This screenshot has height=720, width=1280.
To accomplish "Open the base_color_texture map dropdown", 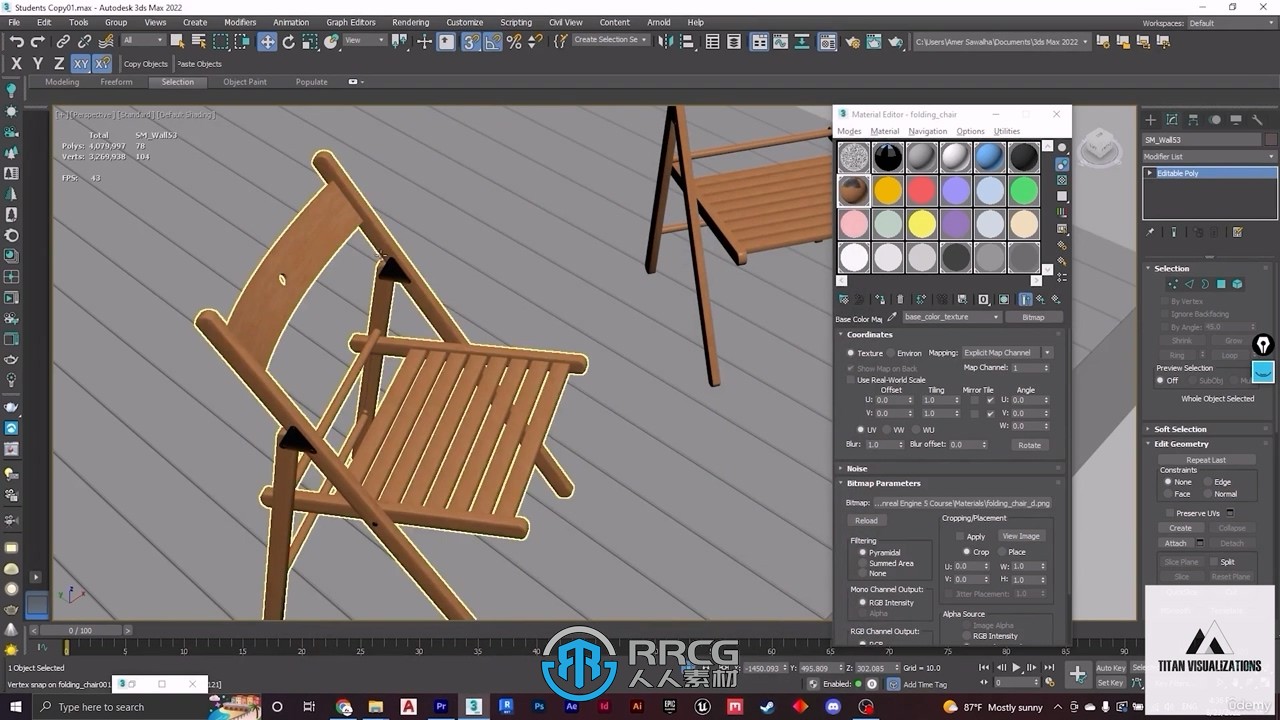I will tap(951, 317).
